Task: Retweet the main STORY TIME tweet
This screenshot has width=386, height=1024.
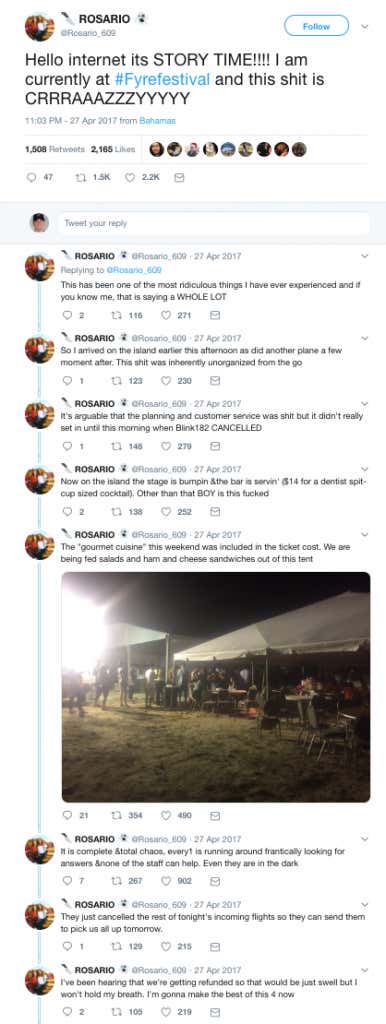Action: (x=82, y=177)
